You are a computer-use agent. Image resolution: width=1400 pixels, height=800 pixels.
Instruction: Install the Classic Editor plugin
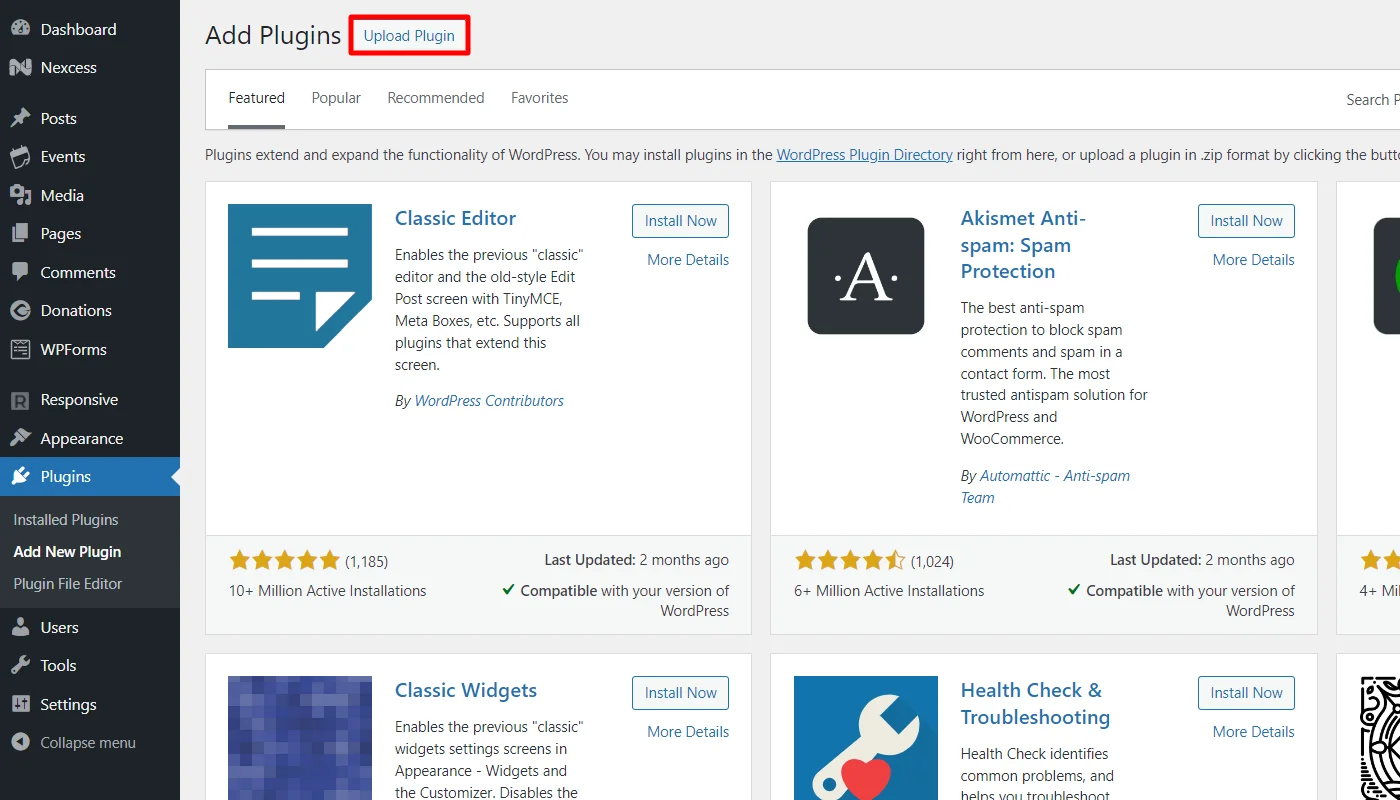point(680,221)
